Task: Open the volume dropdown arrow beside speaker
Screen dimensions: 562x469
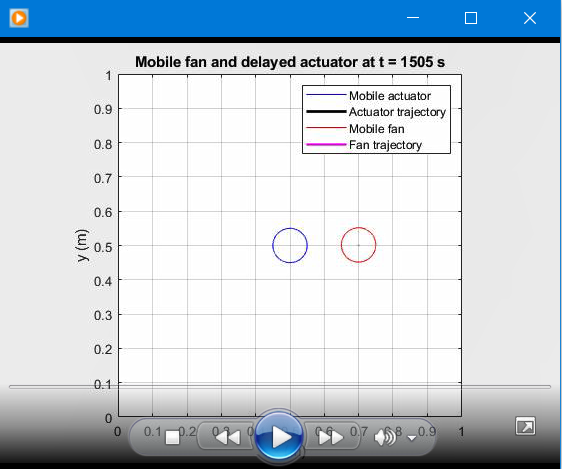Action: [x=412, y=438]
